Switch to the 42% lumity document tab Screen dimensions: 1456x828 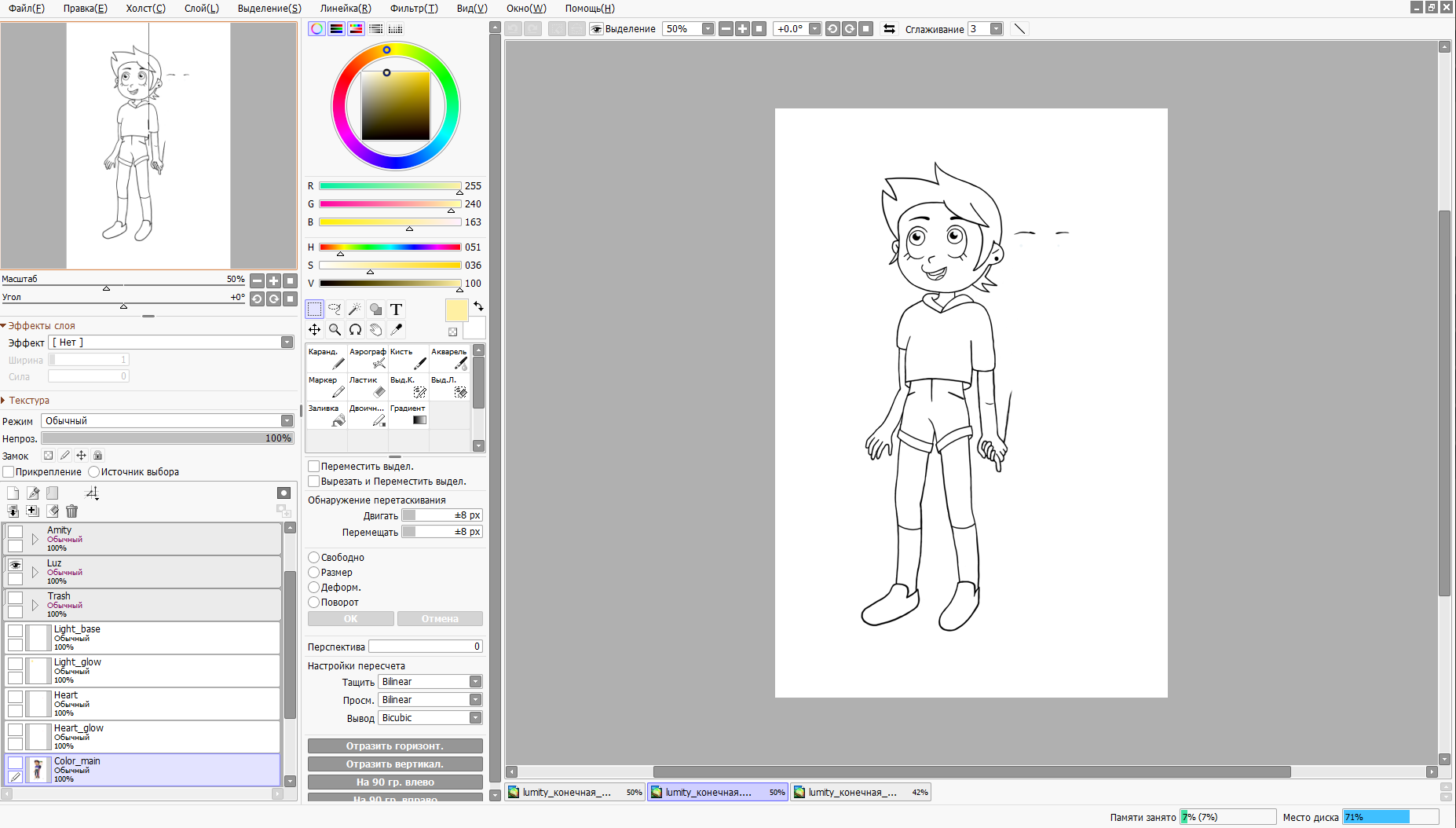(x=861, y=793)
